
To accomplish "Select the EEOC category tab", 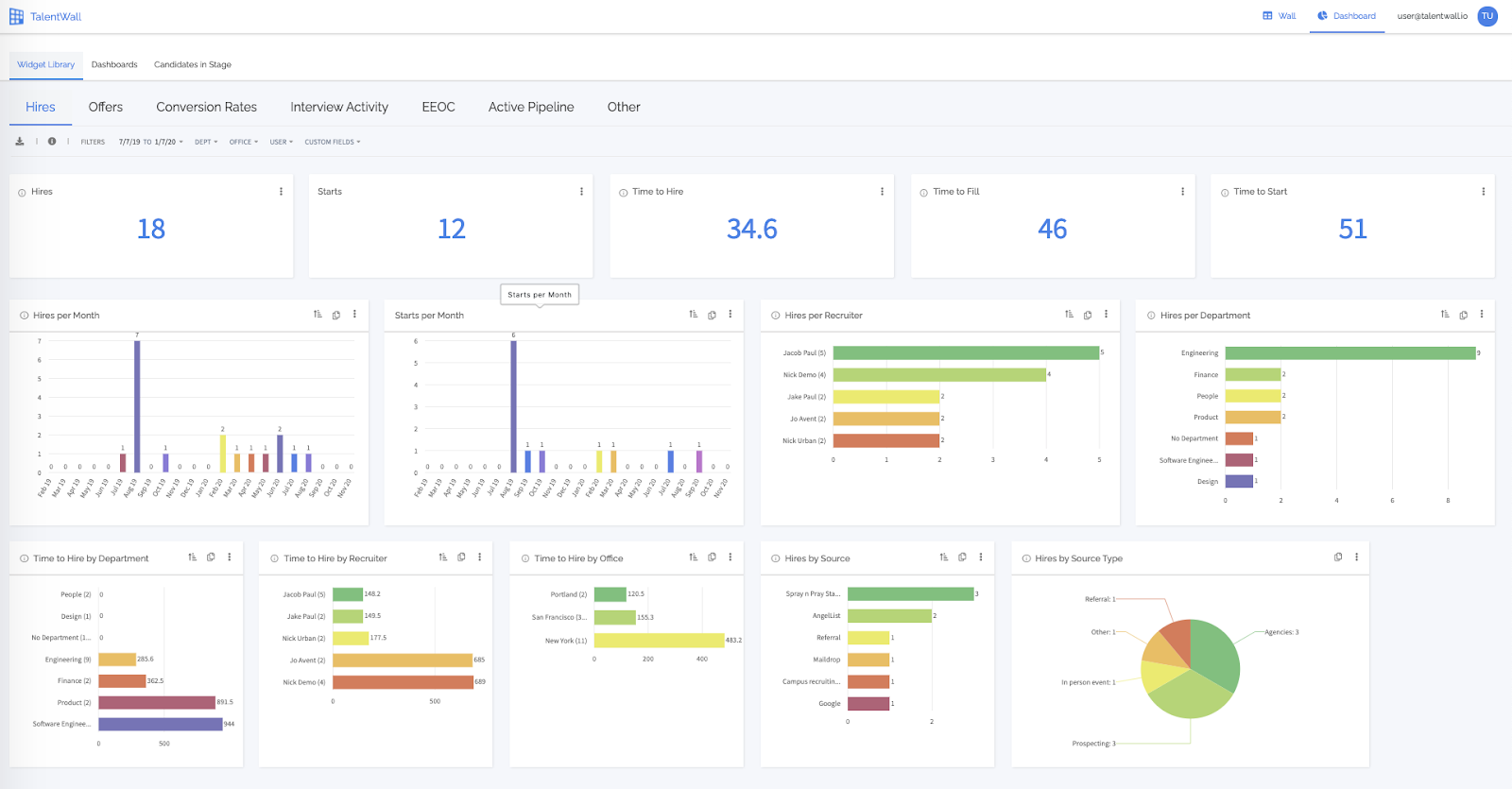I will (438, 107).
